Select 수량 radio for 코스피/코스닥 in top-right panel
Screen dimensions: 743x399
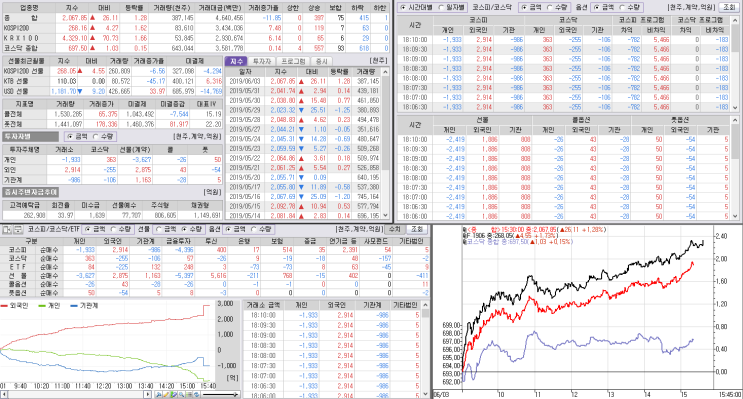click(550, 8)
